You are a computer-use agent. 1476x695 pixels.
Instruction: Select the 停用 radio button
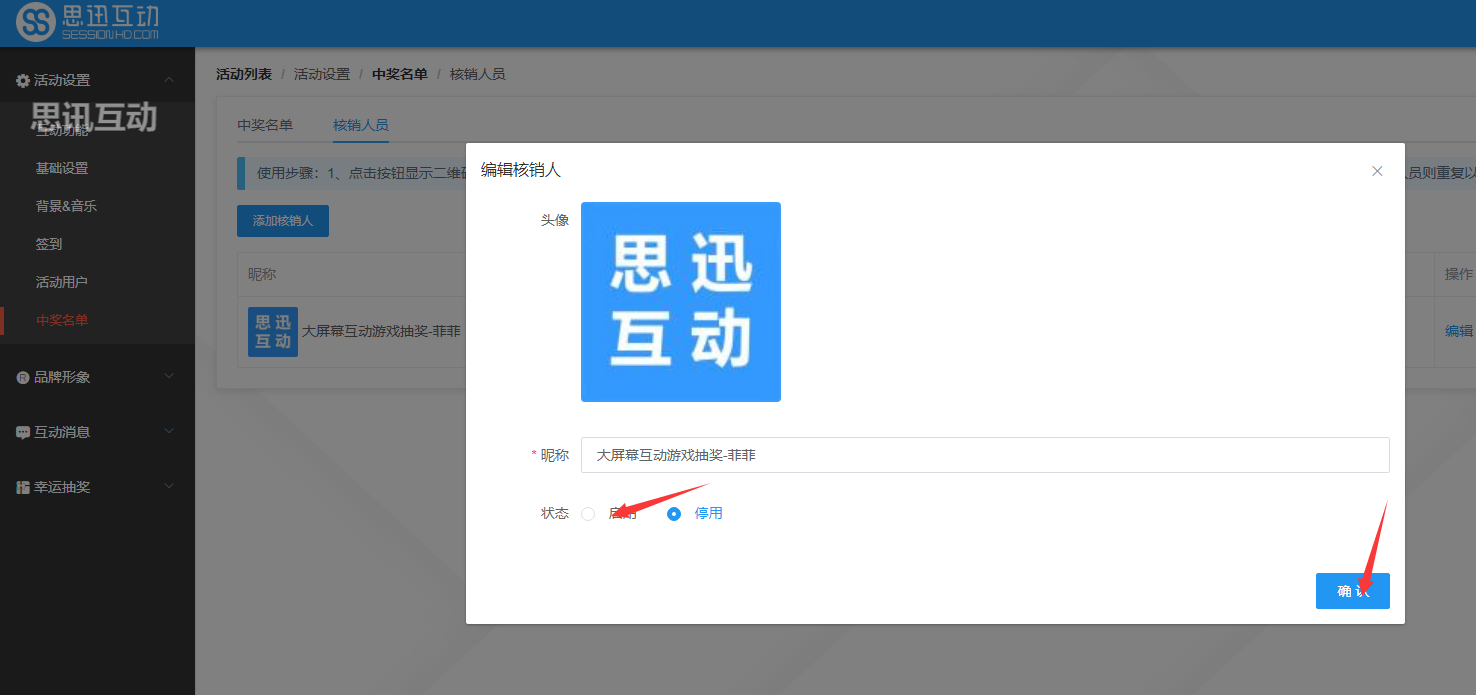coord(674,514)
